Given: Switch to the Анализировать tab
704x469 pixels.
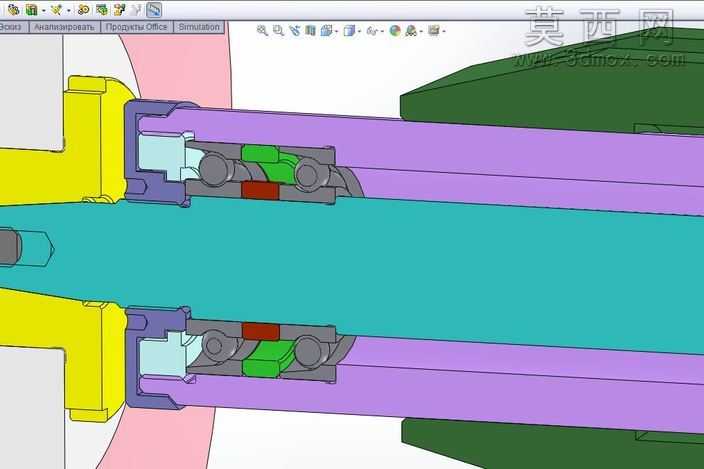Looking at the screenshot, I should [x=65, y=27].
